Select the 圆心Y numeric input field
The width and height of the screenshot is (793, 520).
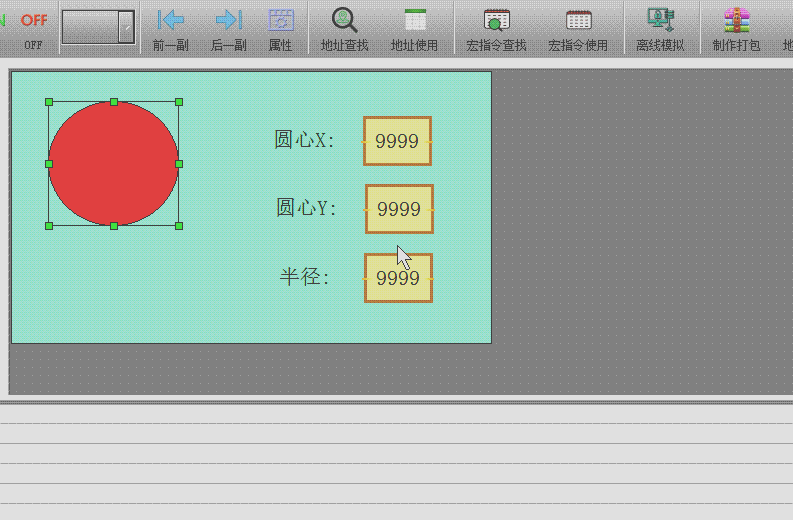pos(399,209)
